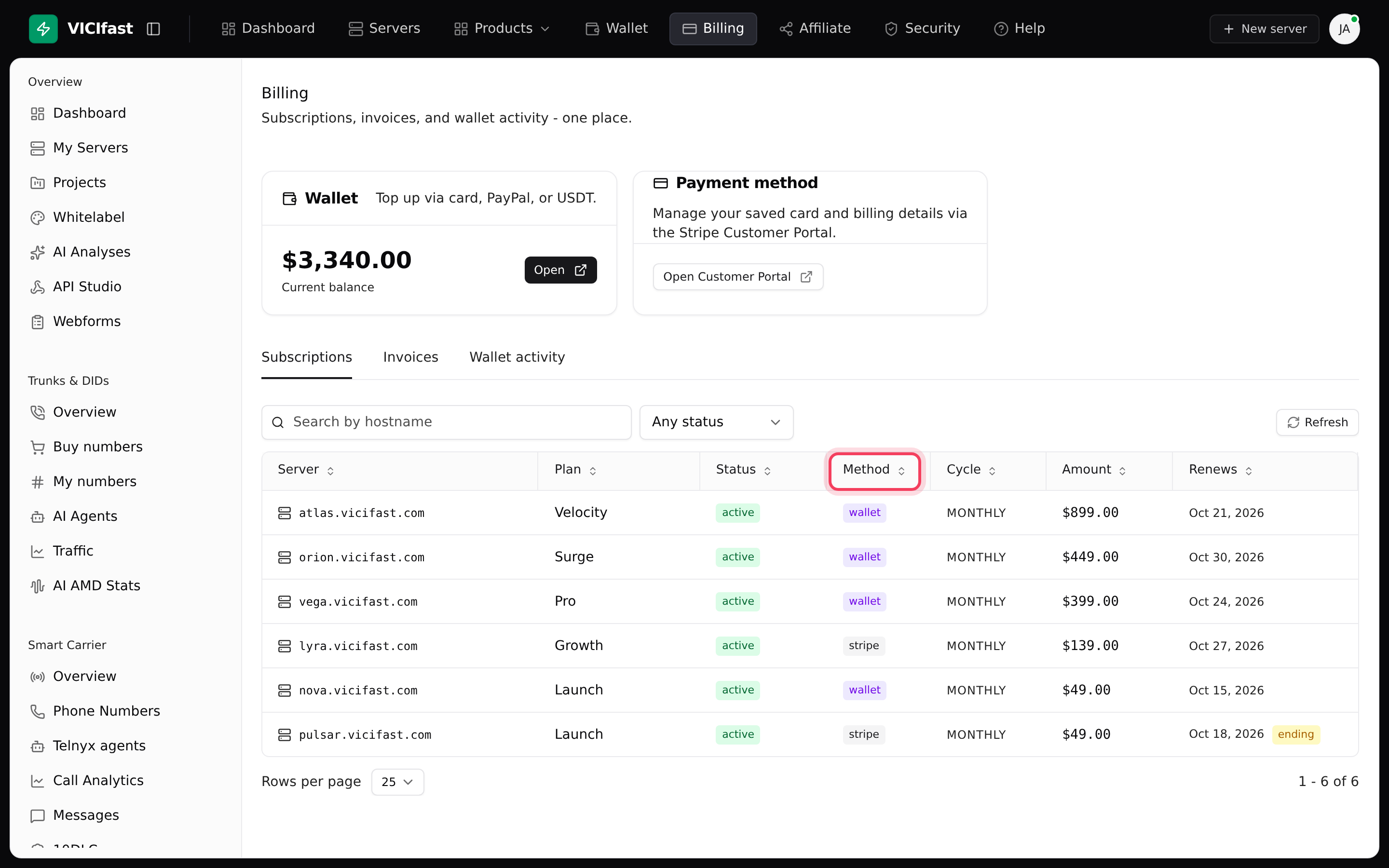1389x868 pixels.
Task: Open Affiliate in the top navigation
Action: [815, 29]
